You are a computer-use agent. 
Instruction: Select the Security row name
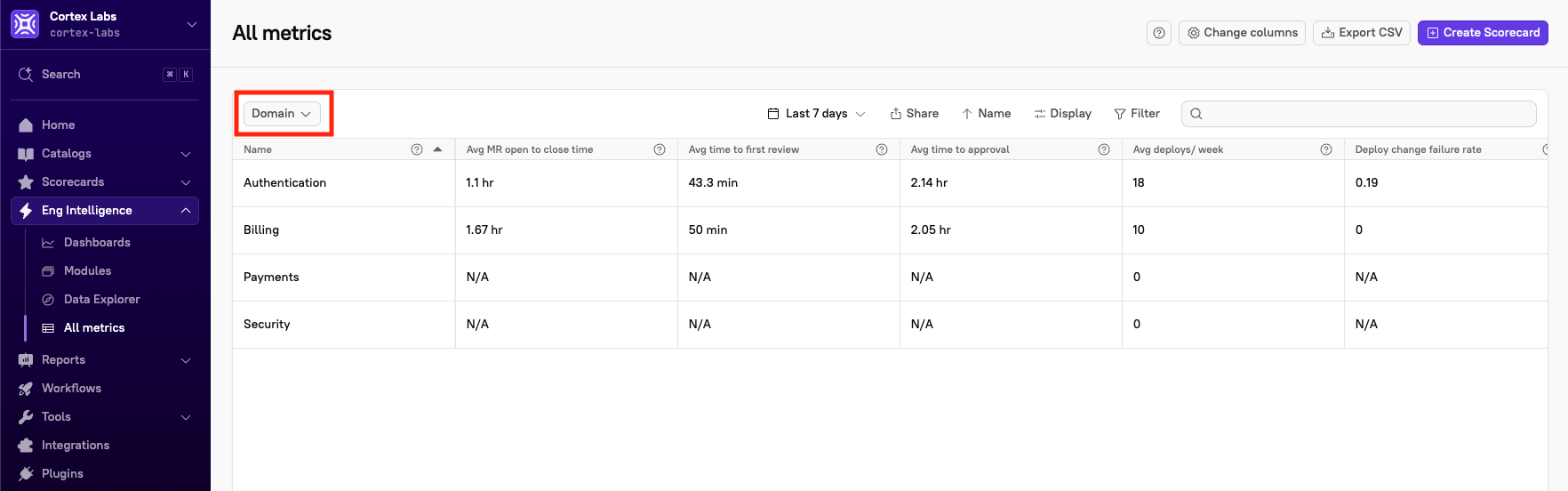[267, 325]
